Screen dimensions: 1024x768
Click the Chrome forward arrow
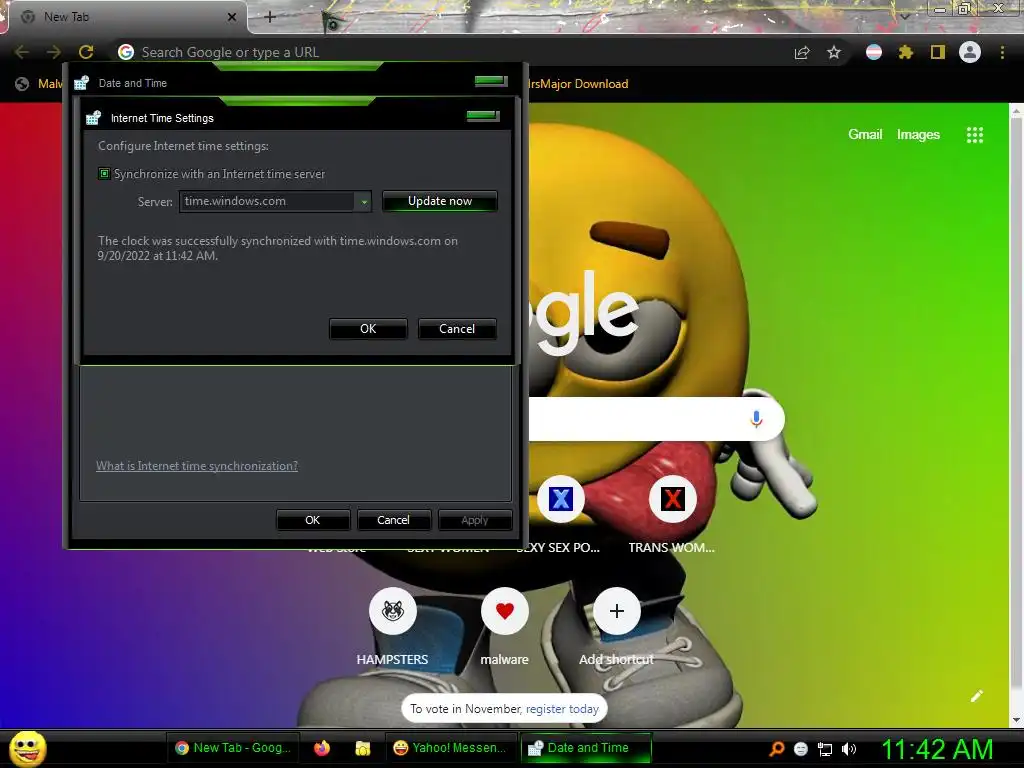(54, 52)
